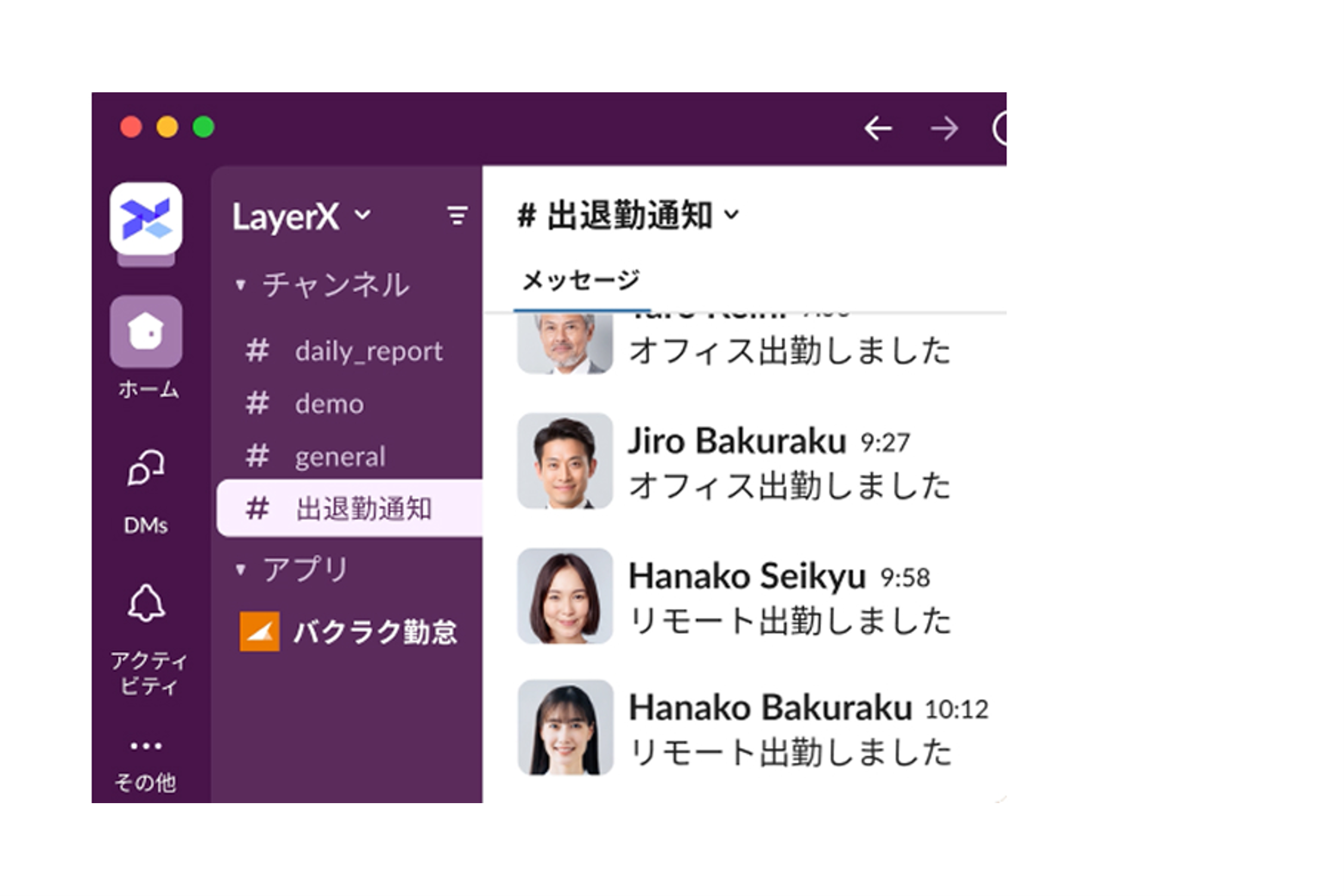Click the three-dots その他 more icon
The height and width of the screenshot is (896, 1344).
coord(146,746)
